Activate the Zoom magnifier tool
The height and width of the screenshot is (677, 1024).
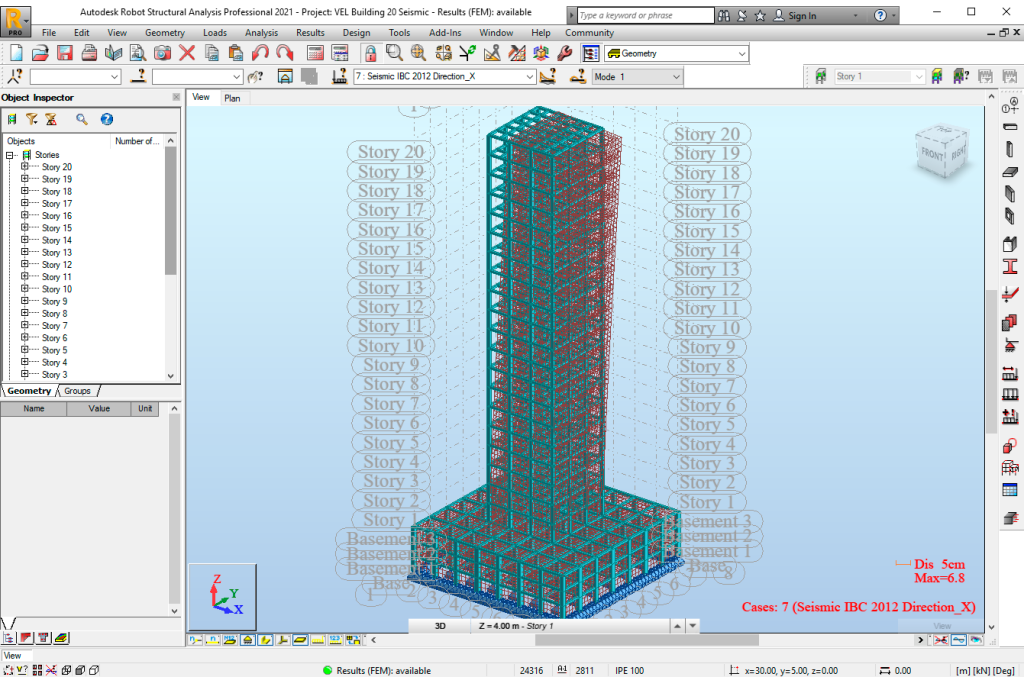click(392, 52)
